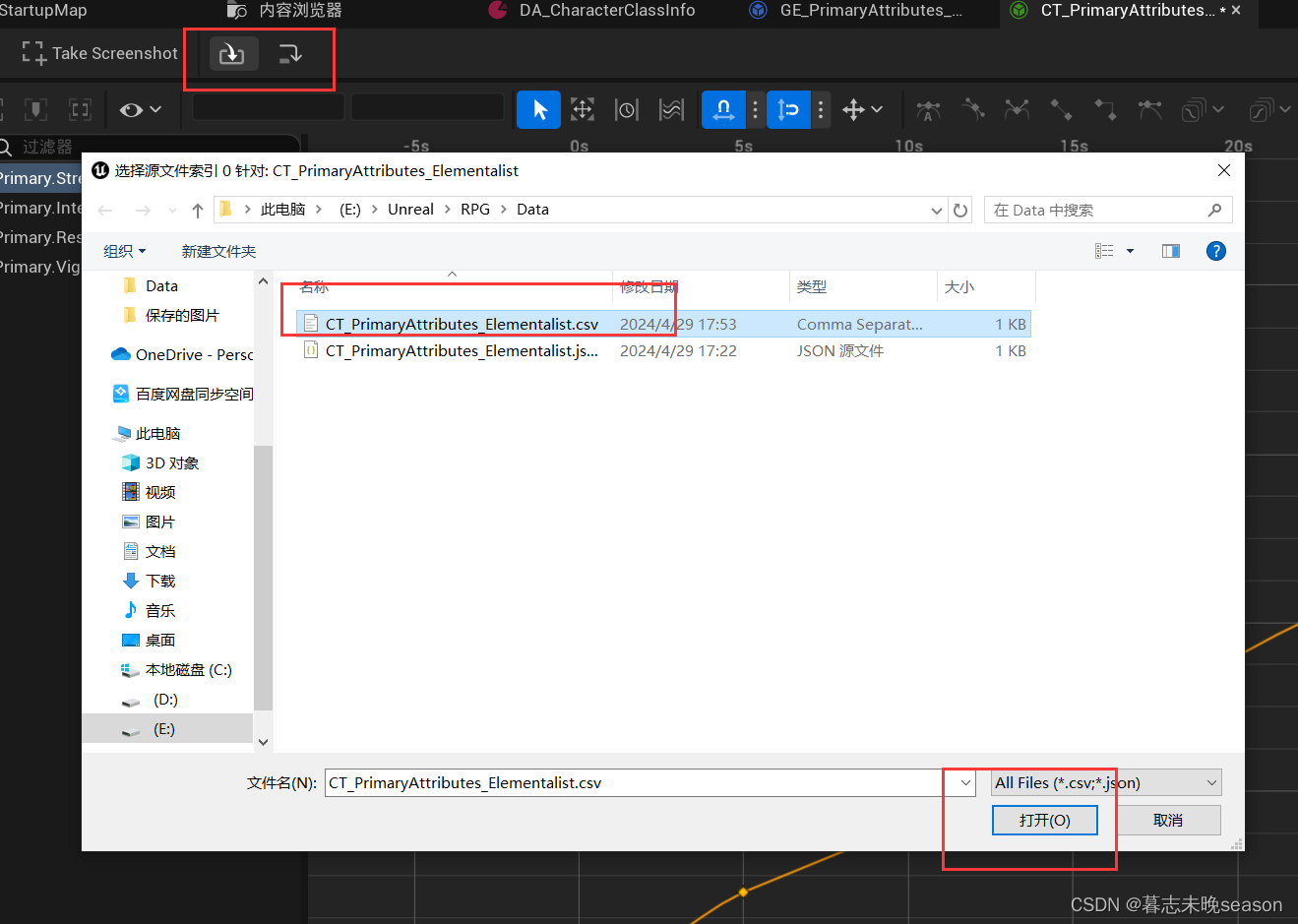Select the retime tool icon
1298x924 pixels.
(x=627, y=109)
